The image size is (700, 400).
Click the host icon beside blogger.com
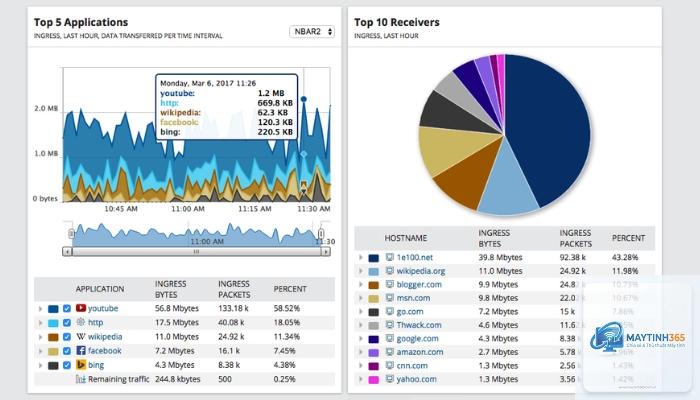(390, 284)
